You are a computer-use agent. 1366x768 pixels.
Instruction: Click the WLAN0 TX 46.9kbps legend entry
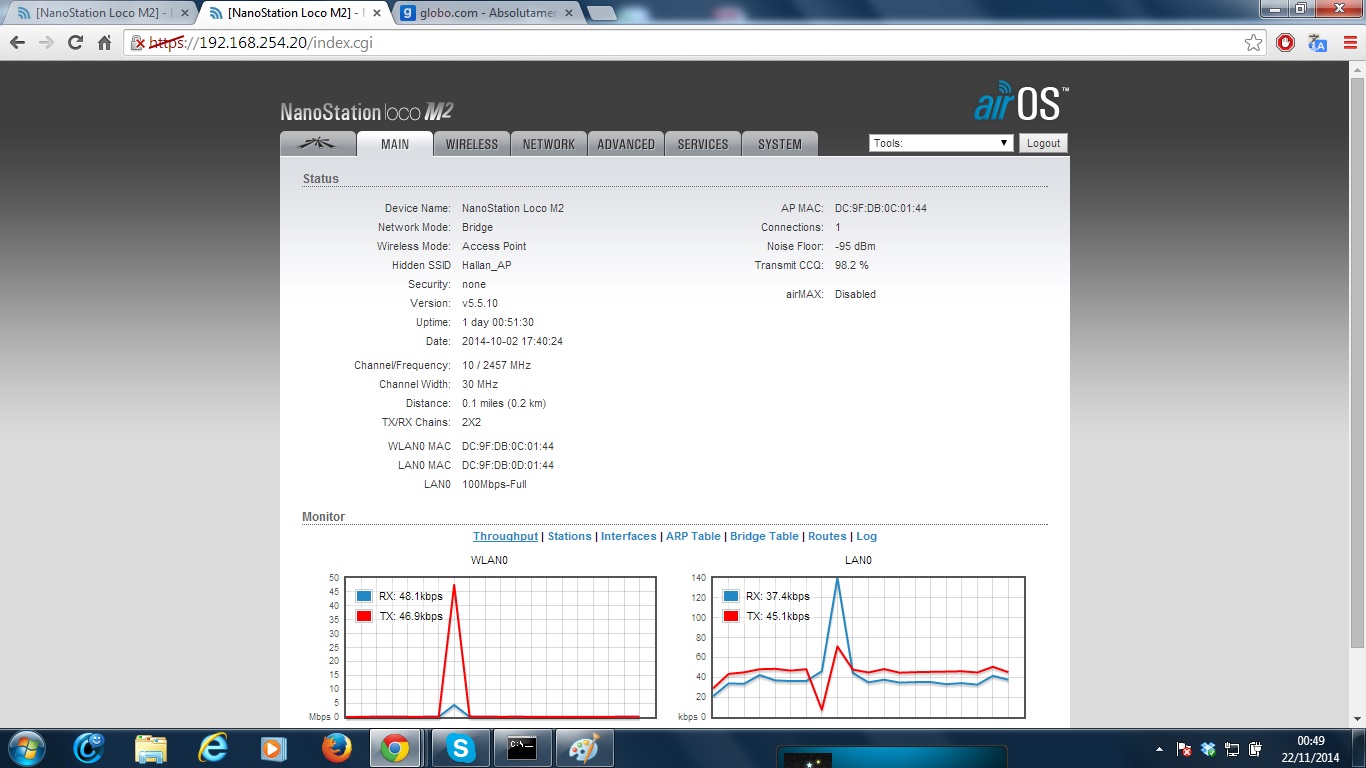(x=400, y=616)
